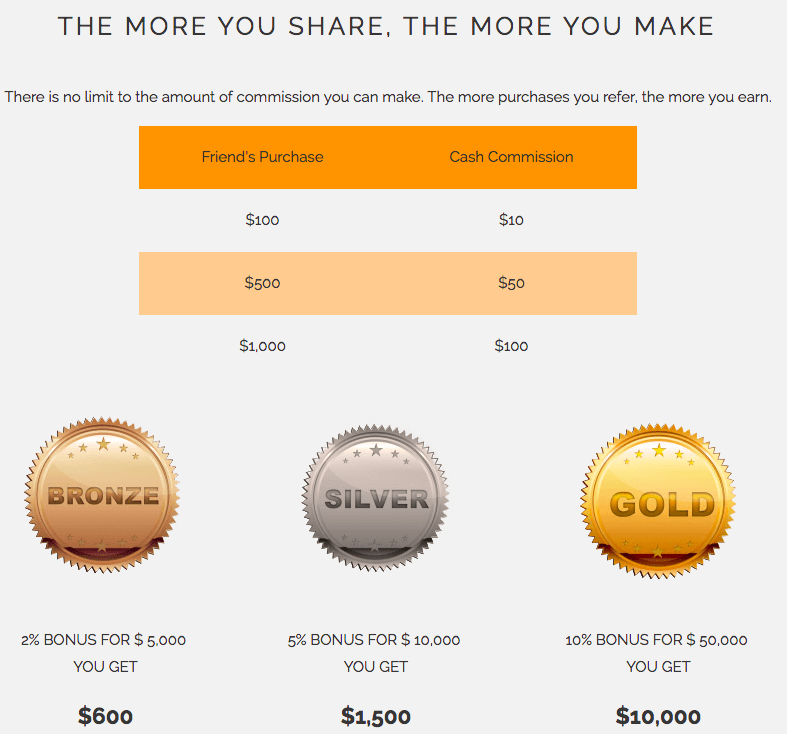The image size is (787, 734).
Task: Click the 5% bonus for $10,000 text
Action: point(374,640)
